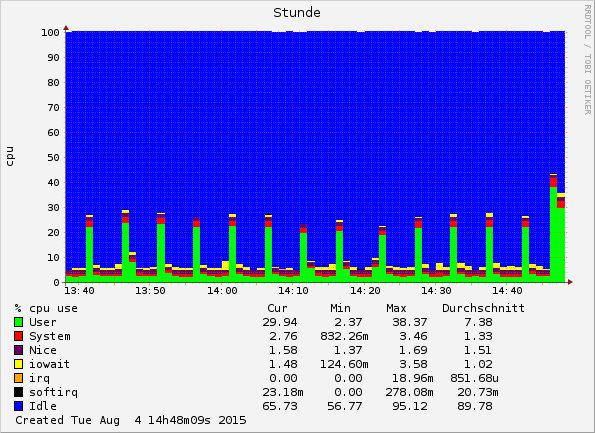Viewport: 595px width, 433px height.
Task: Click the yellow iowait color swatch
Action: point(19,364)
